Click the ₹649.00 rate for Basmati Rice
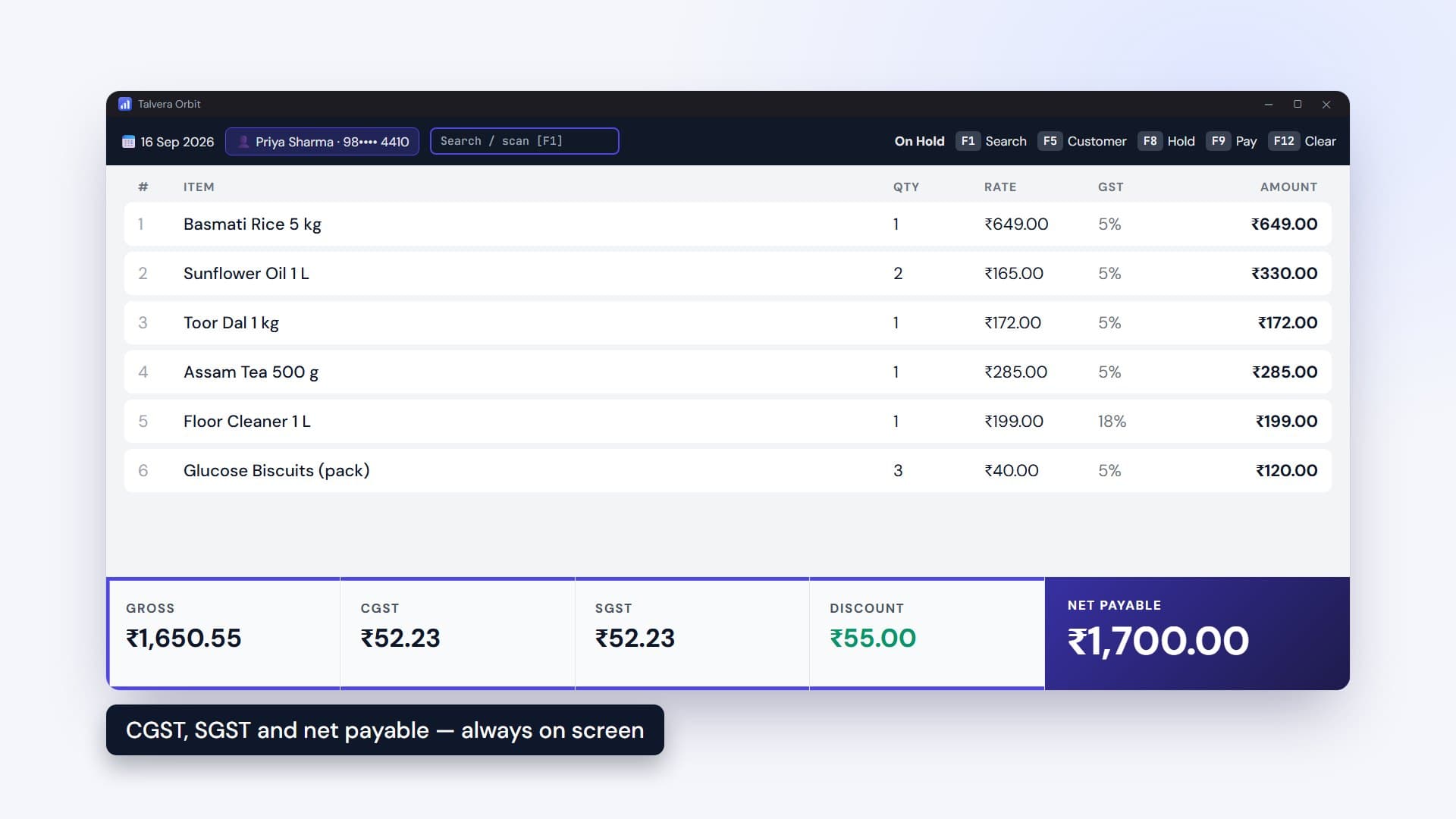The height and width of the screenshot is (819, 1456). [x=1016, y=224]
